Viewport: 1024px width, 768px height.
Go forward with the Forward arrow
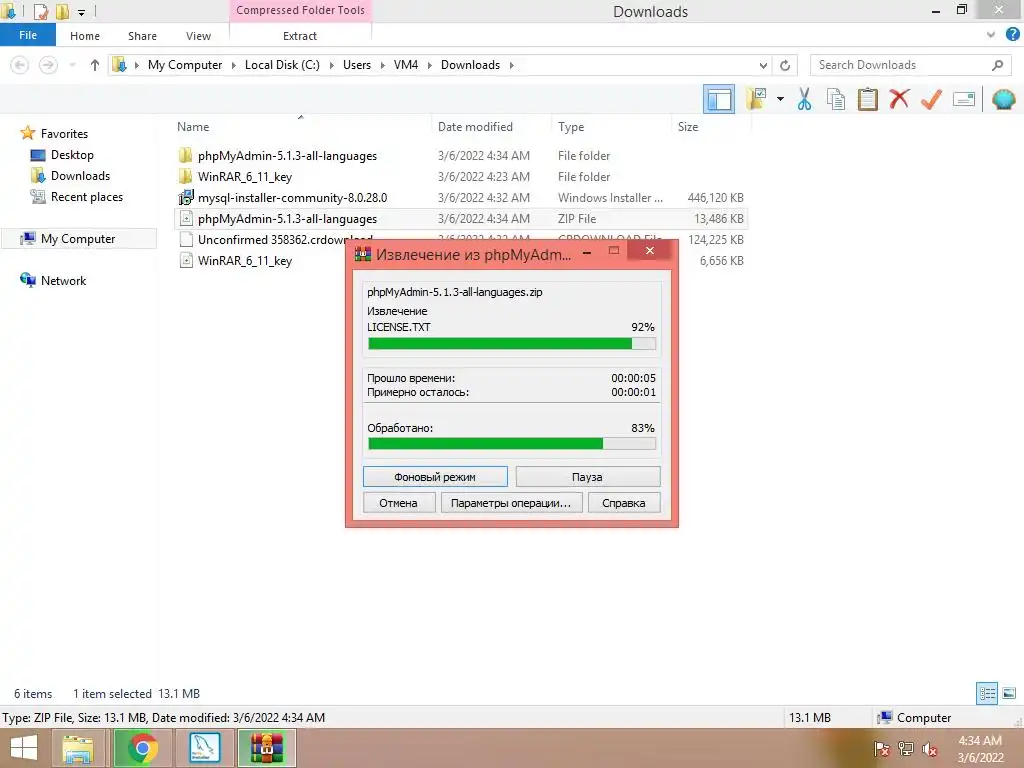(x=48, y=65)
